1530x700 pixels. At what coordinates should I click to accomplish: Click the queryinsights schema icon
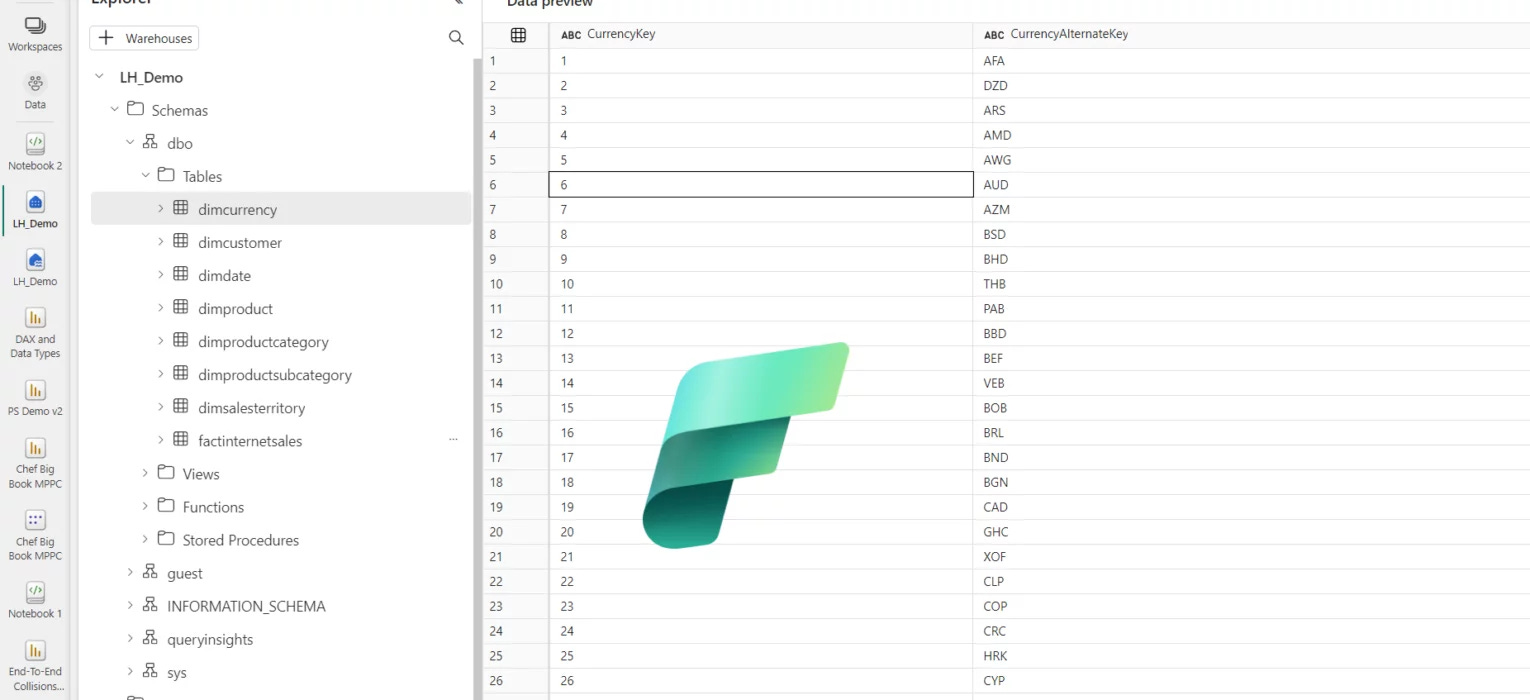point(150,638)
